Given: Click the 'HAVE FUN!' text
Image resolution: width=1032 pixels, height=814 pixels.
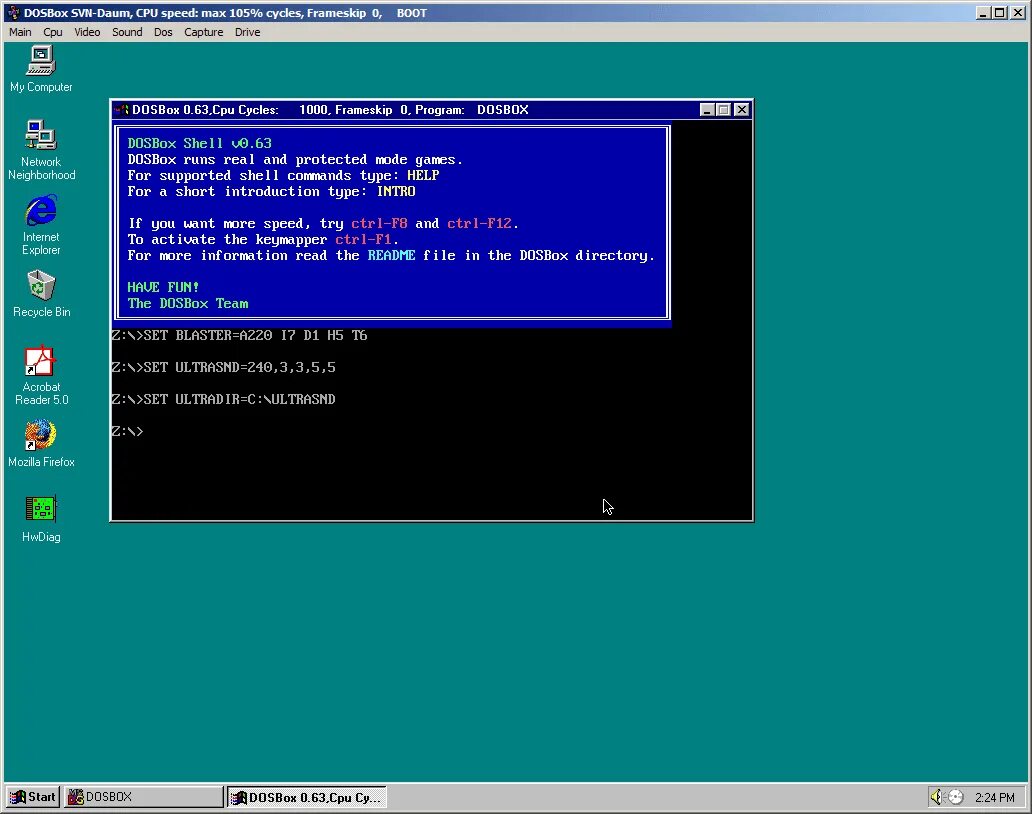Looking at the screenshot, I should tap(163, 287).
